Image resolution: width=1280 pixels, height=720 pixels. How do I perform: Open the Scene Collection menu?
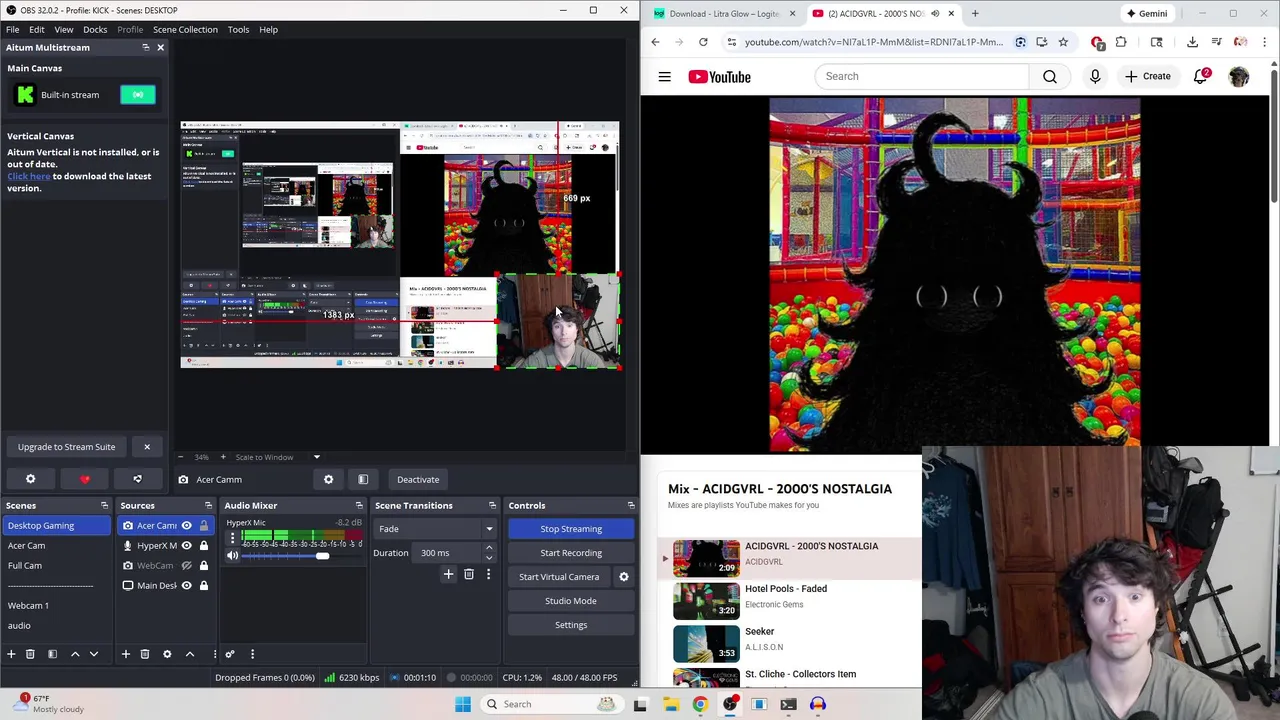pos(185,29)
